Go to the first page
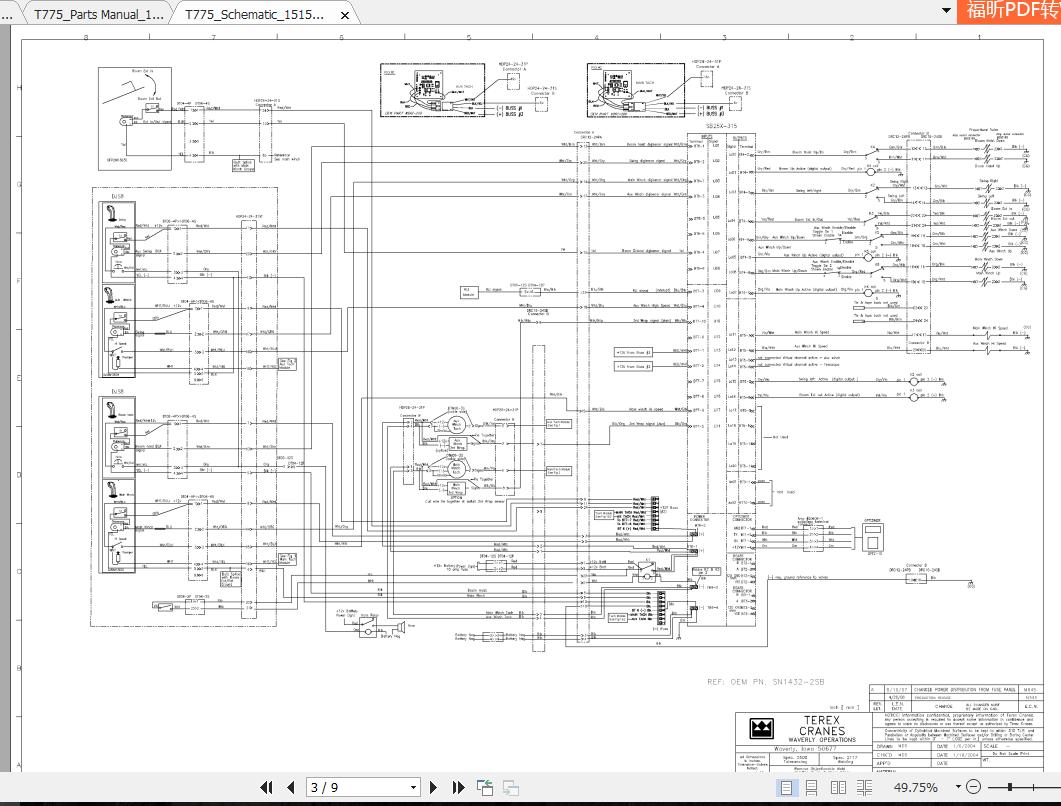Screen dimensions: 1061x806 267,787
